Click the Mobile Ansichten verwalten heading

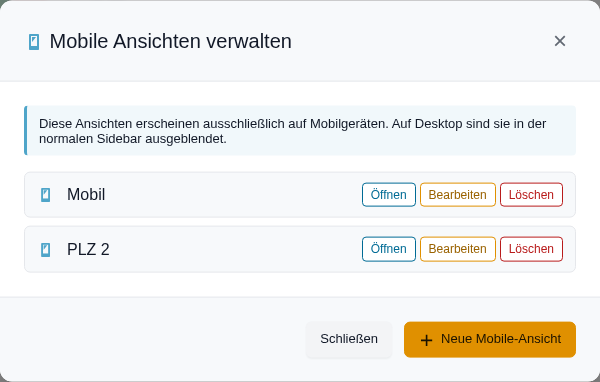click(x=171, y=41)
